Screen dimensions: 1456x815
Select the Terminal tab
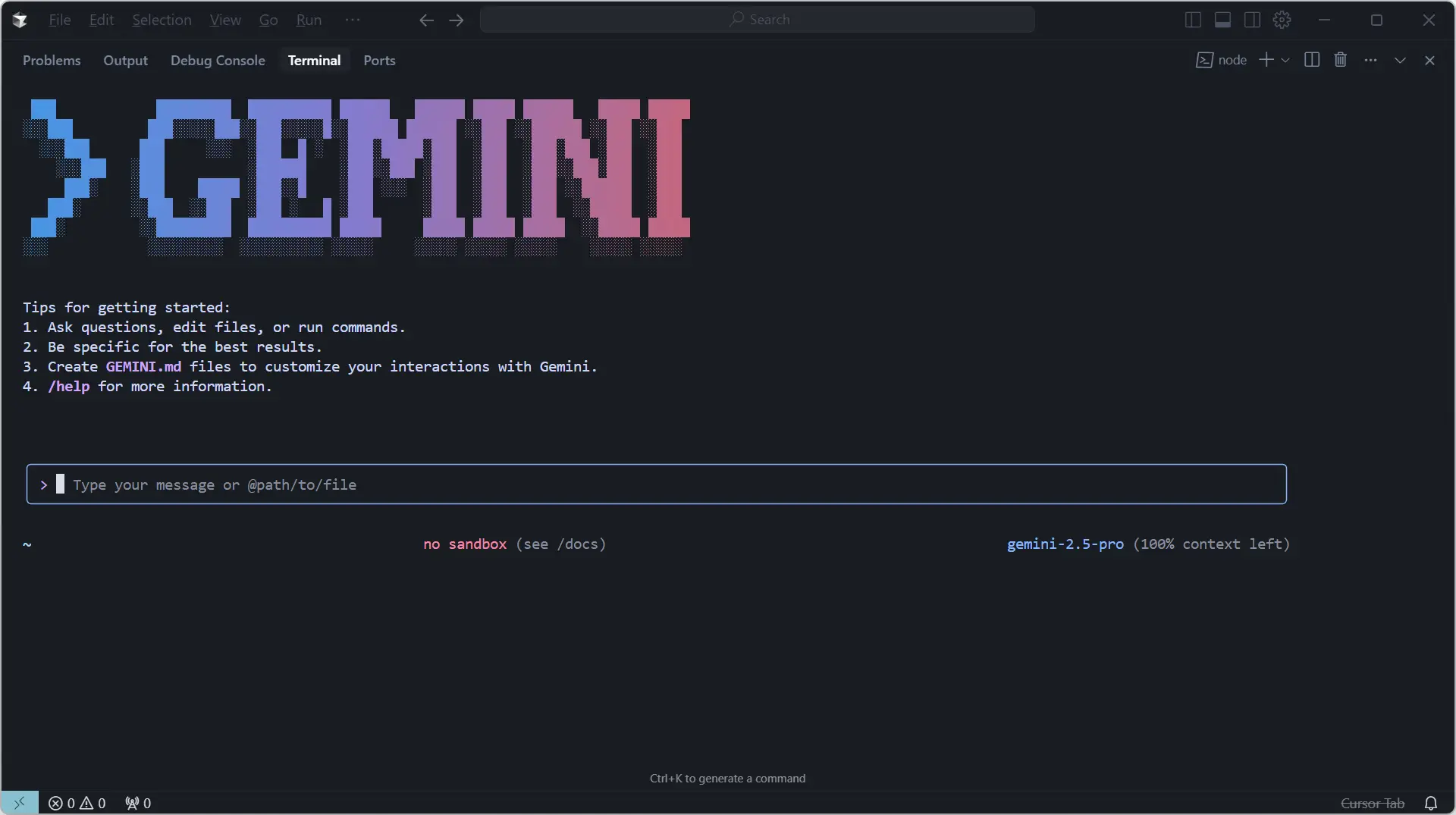click(x=314, y=61)
